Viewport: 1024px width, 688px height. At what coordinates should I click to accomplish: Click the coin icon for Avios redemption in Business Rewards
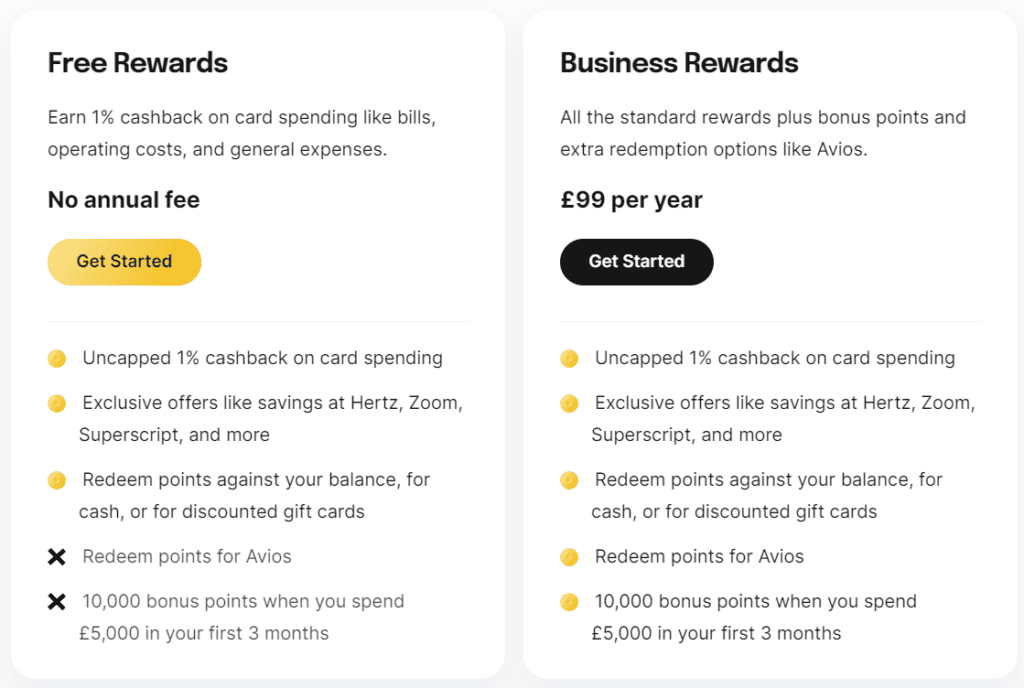[569, 557]
